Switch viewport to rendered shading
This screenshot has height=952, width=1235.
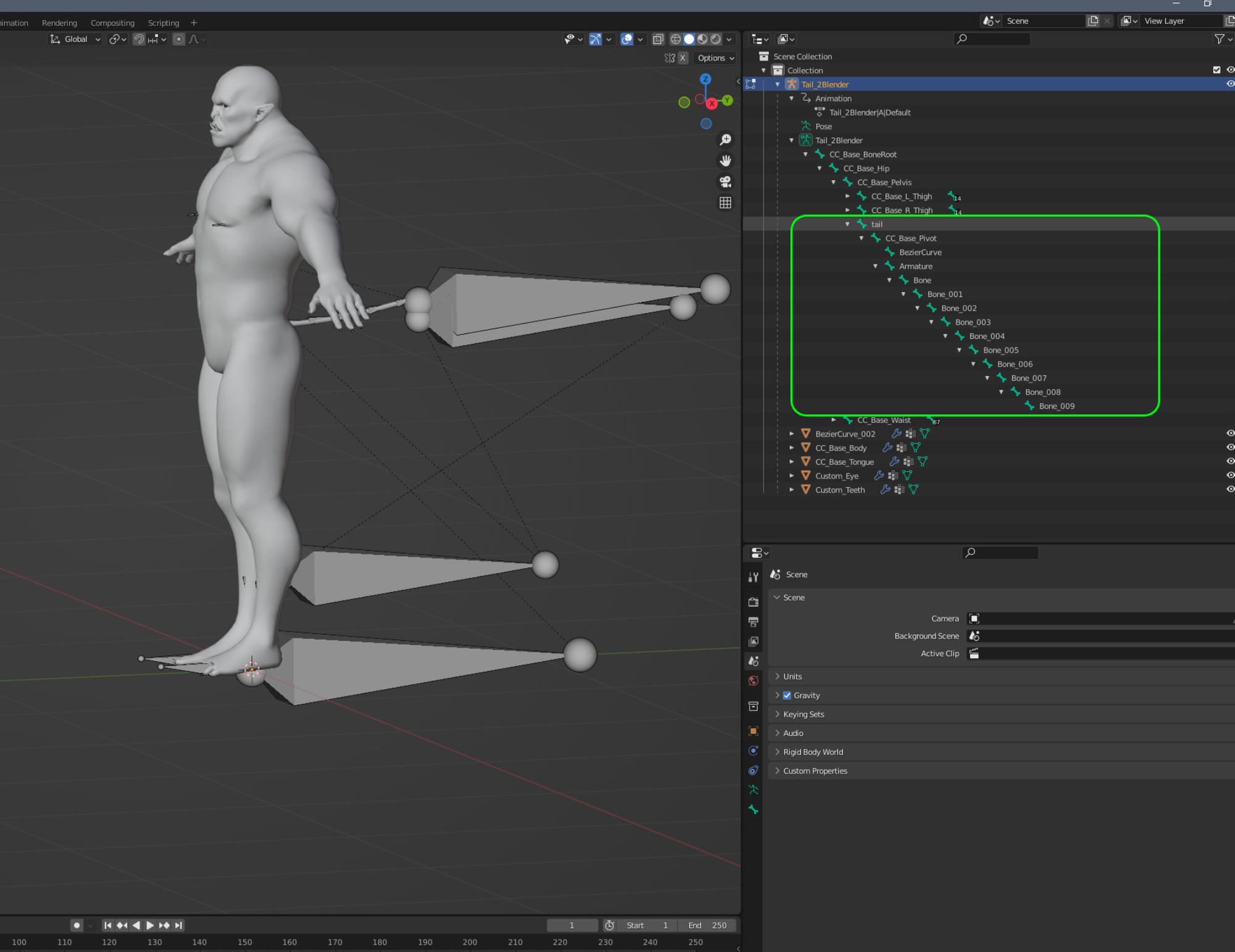[x=716, y=39]
